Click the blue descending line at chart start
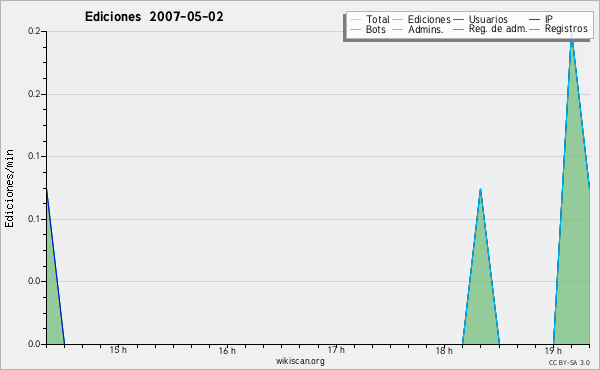Image resolution: width=600 pixels, height=370 pixels. 55,266
